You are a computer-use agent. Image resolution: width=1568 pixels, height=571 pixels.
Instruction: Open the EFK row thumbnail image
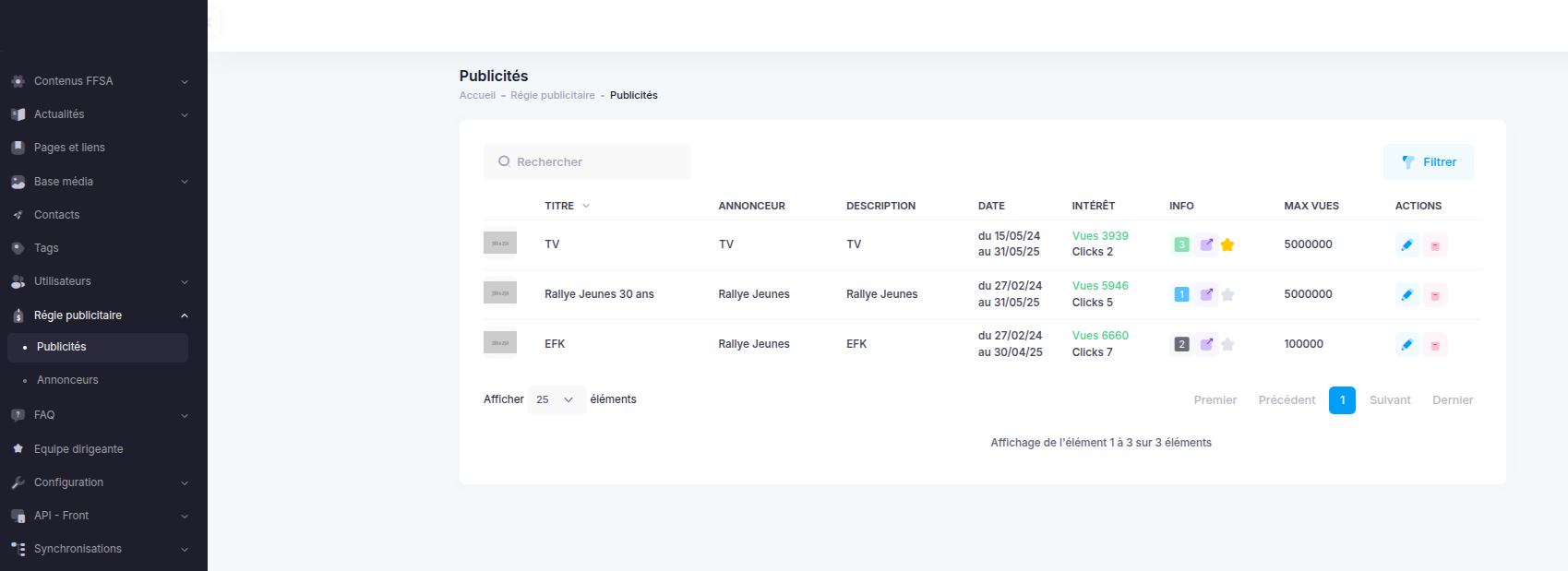tap(500, 343)
